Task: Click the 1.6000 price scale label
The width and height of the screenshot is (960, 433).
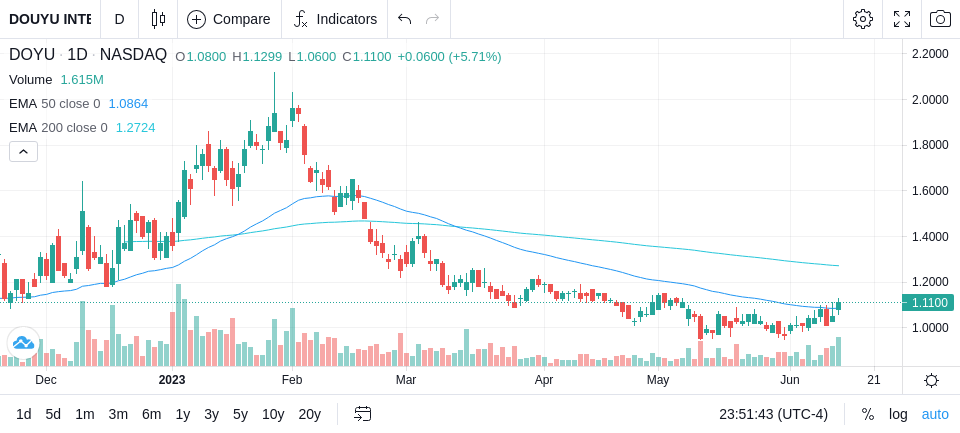Action: [929, 190]
